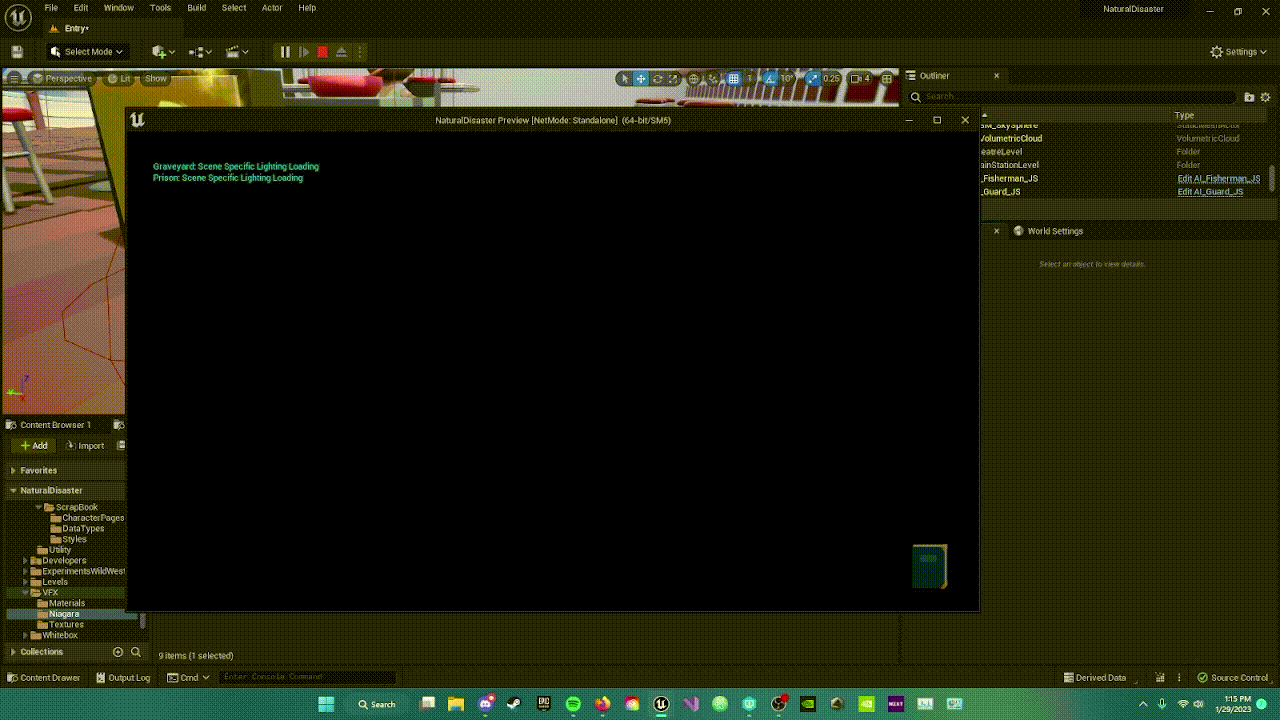Toggle rotation snapping angle icon
1280x720 pixels.
(771, 78)
